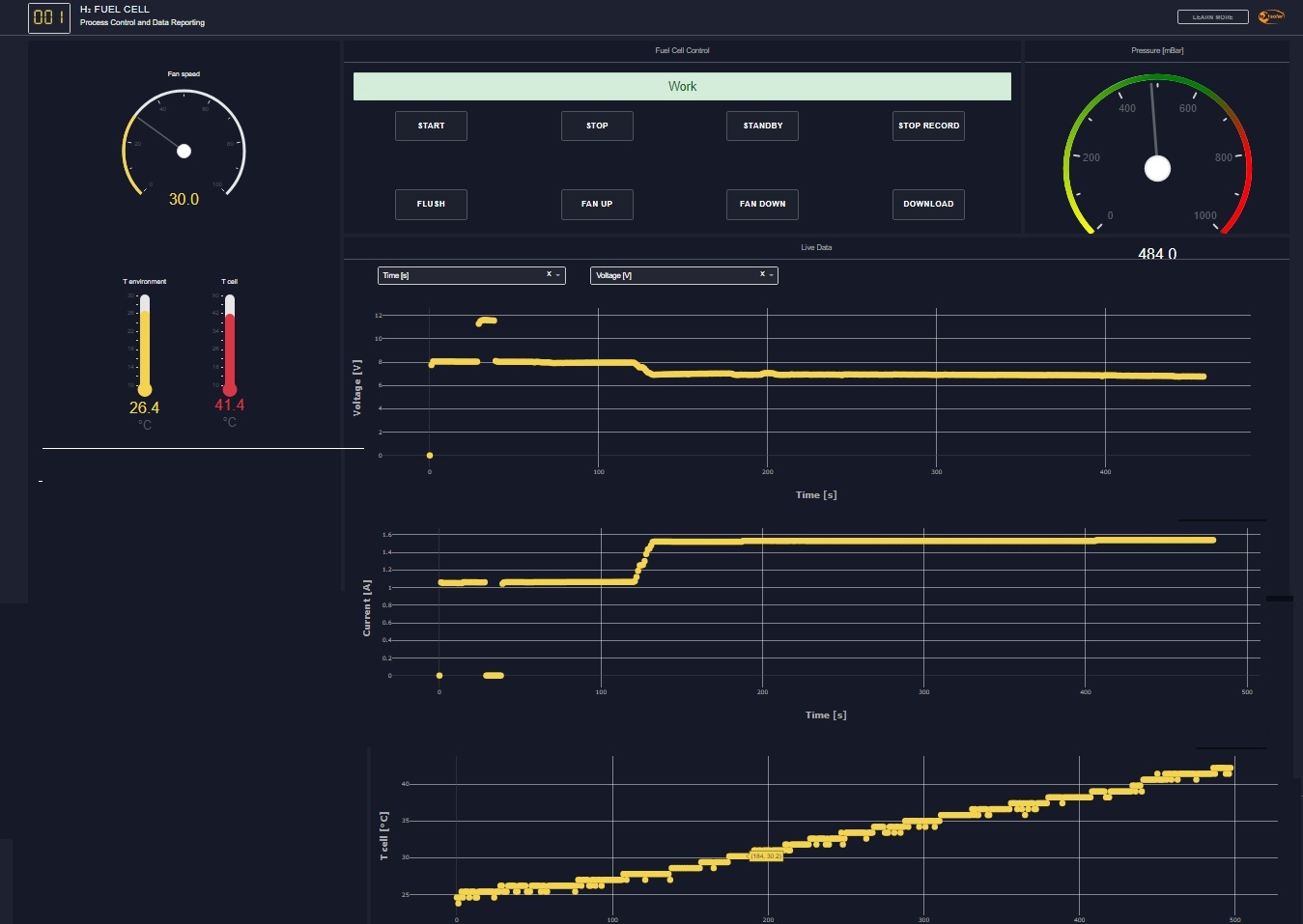
Task: Click the DOWNLOAD data button
Action: click(x=928, y=204)
